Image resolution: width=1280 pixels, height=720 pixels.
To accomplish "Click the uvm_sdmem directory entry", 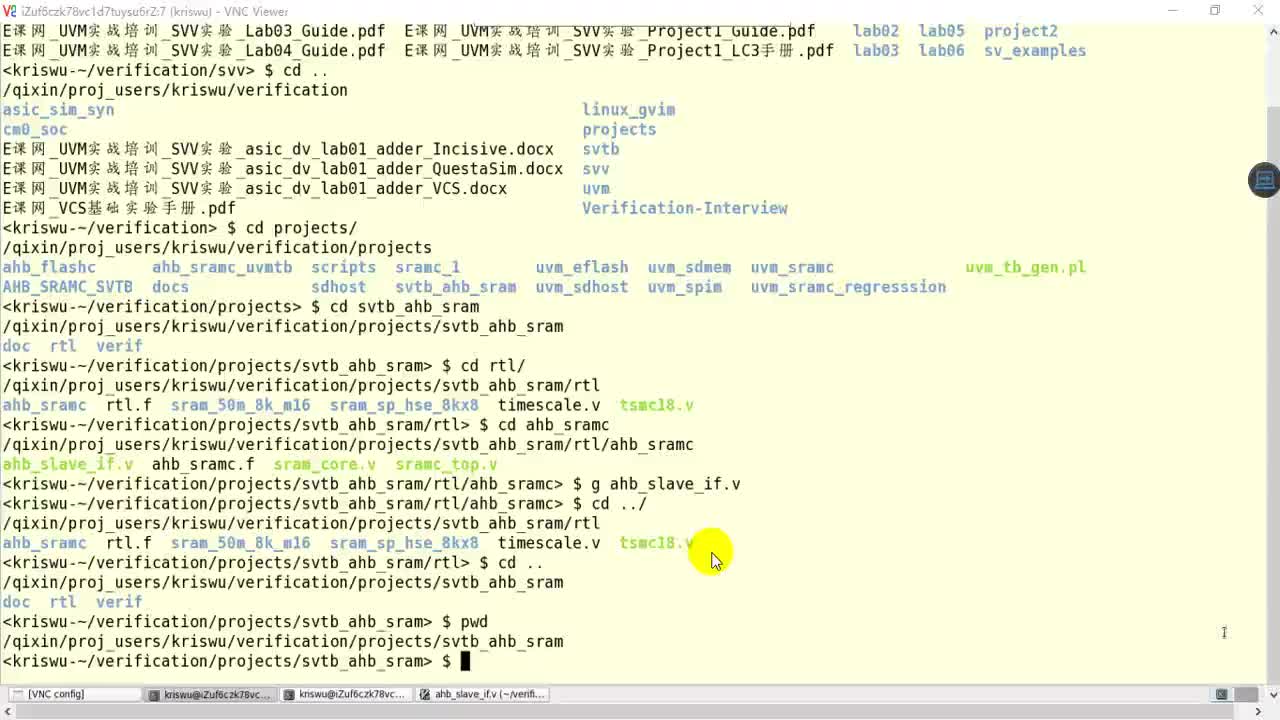I will pyautogui.click(x=689, y=267).
